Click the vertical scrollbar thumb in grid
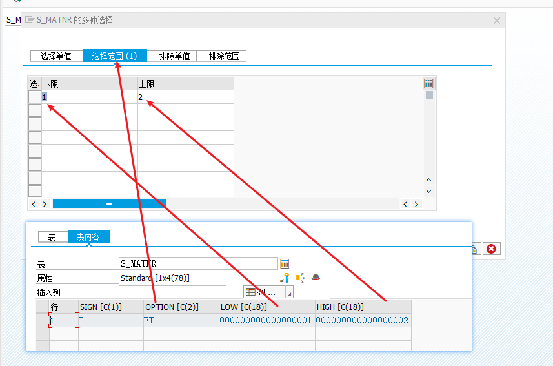553x366 pixels. 429,95
